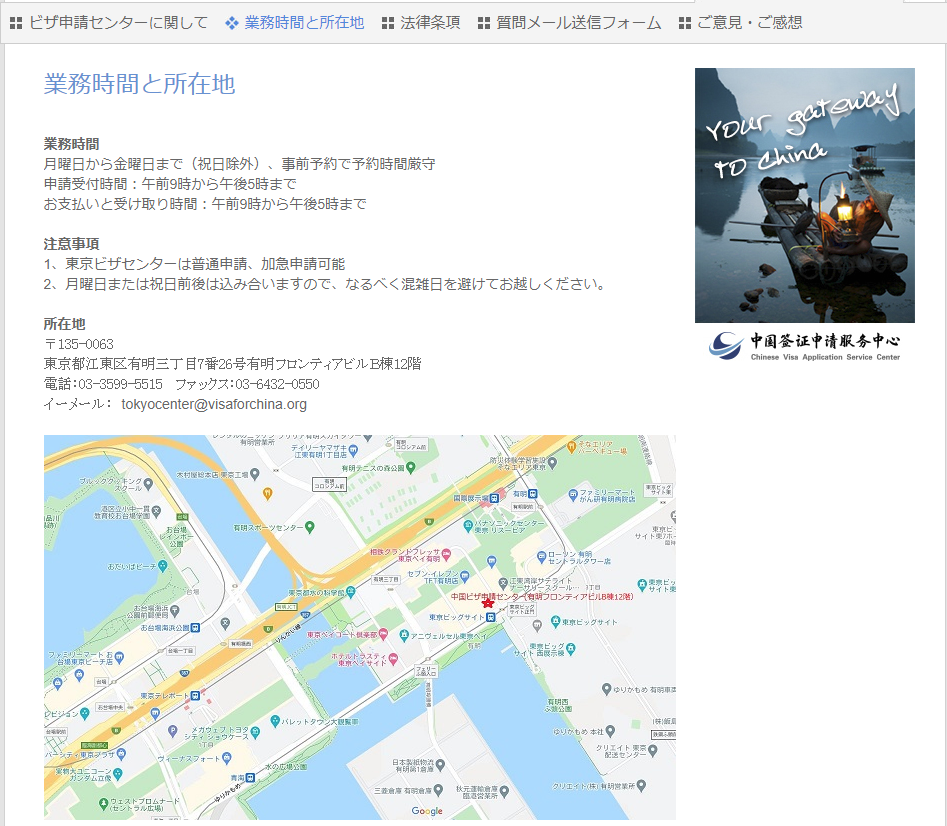Click the 実物大ユニコーンガンダム立像 map pin
Screen dimensions: 947x826
tap(118, 773)
